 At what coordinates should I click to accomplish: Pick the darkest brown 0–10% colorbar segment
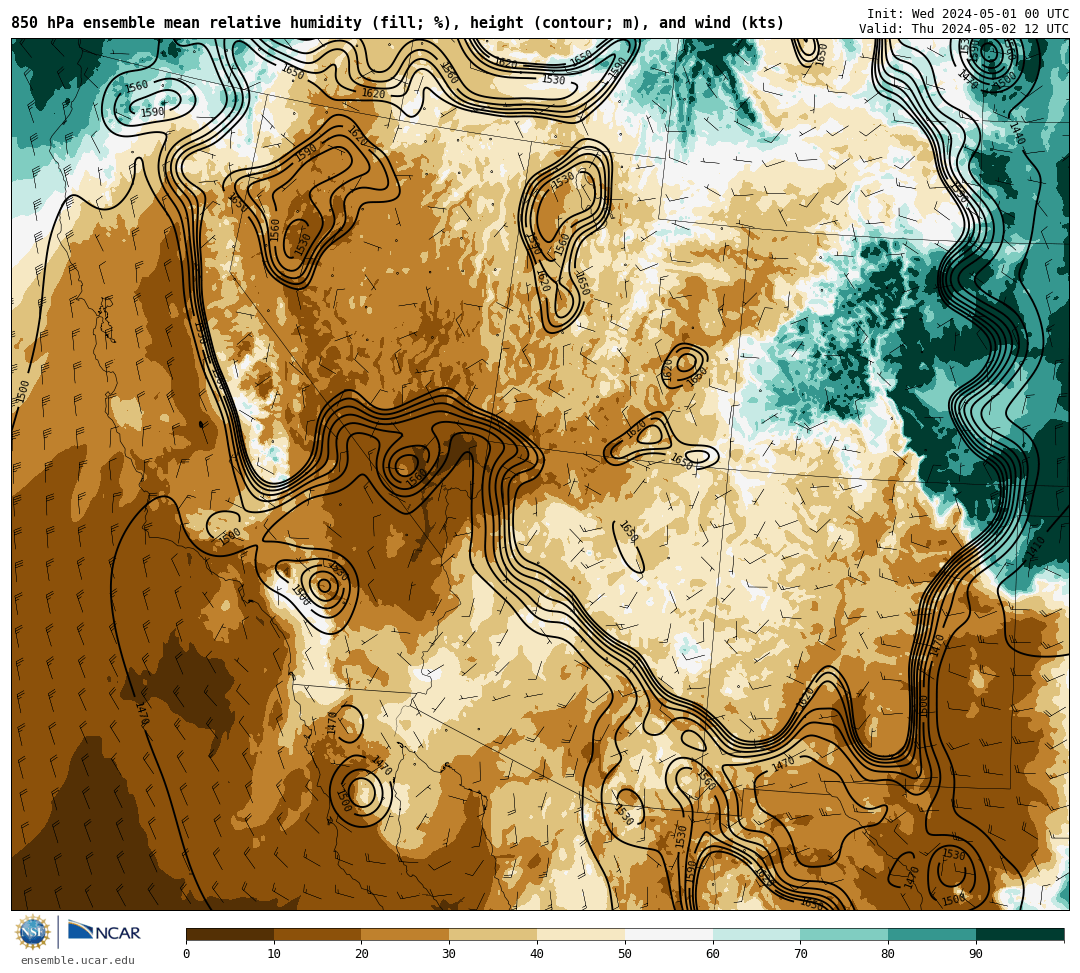click(230, 934)
